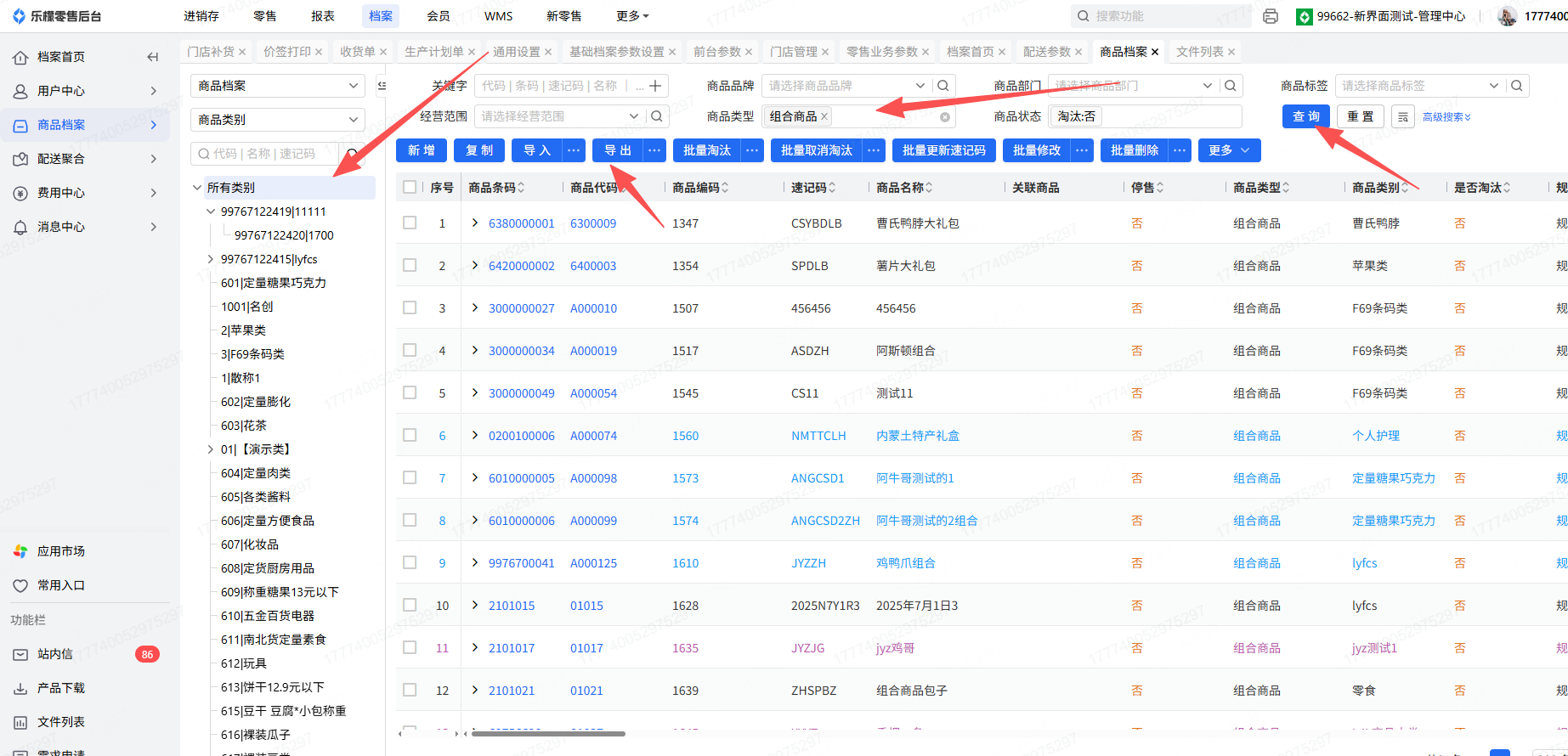The height and width of the screenshot is (756, 1568).
Task: Toggle the select-all checkbox in table header
Action: click(410, 187)
